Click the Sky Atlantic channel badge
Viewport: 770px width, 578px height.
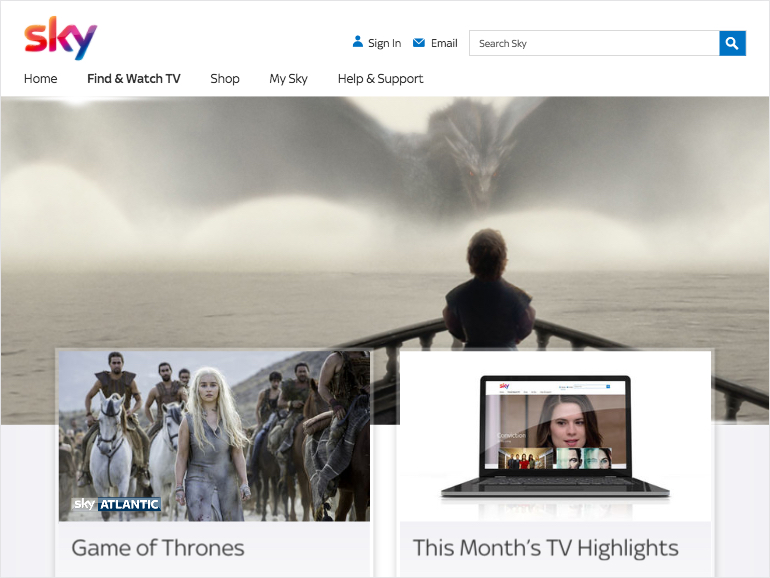pos(117,504)
